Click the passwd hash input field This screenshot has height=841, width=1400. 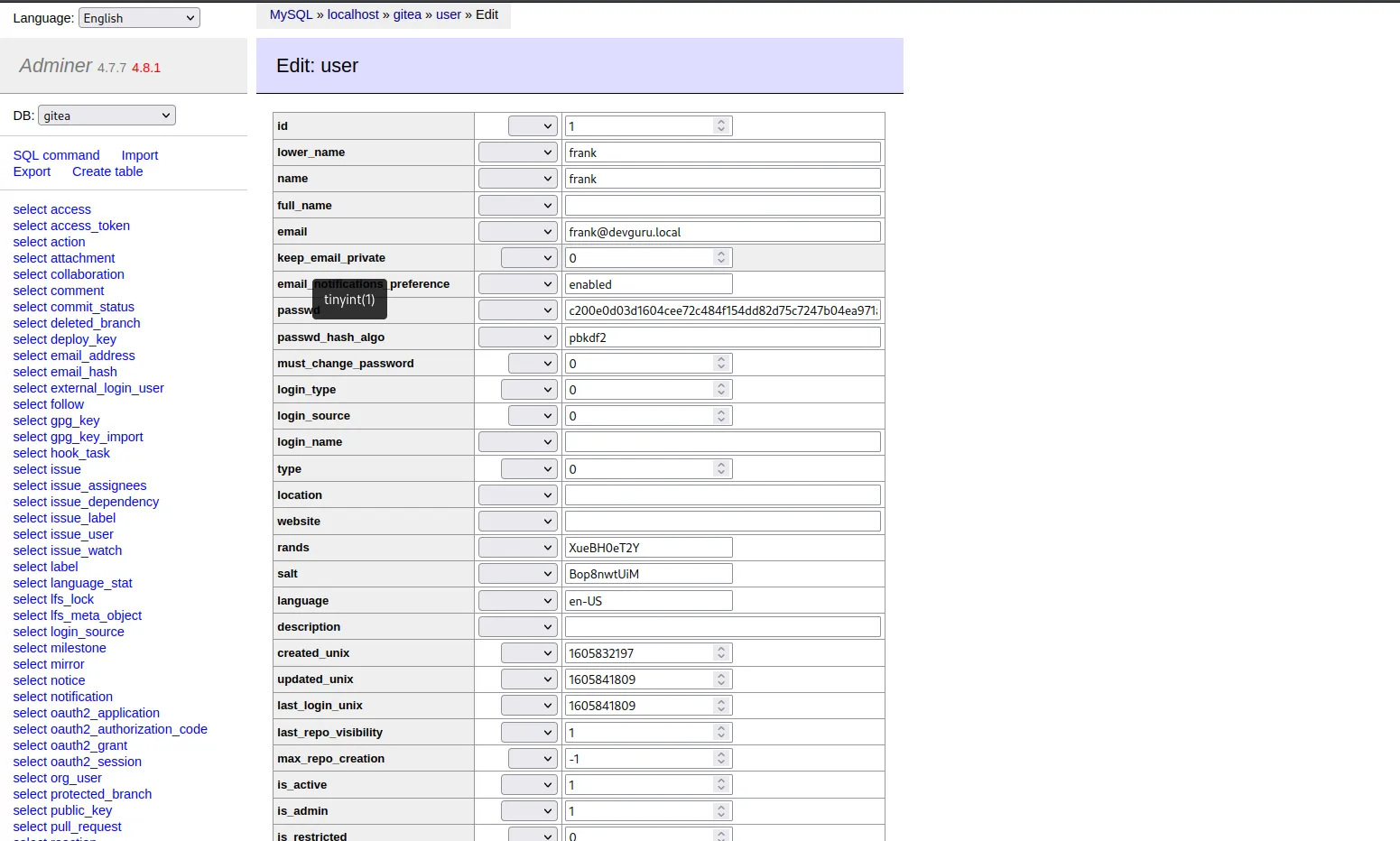(722, 310)
